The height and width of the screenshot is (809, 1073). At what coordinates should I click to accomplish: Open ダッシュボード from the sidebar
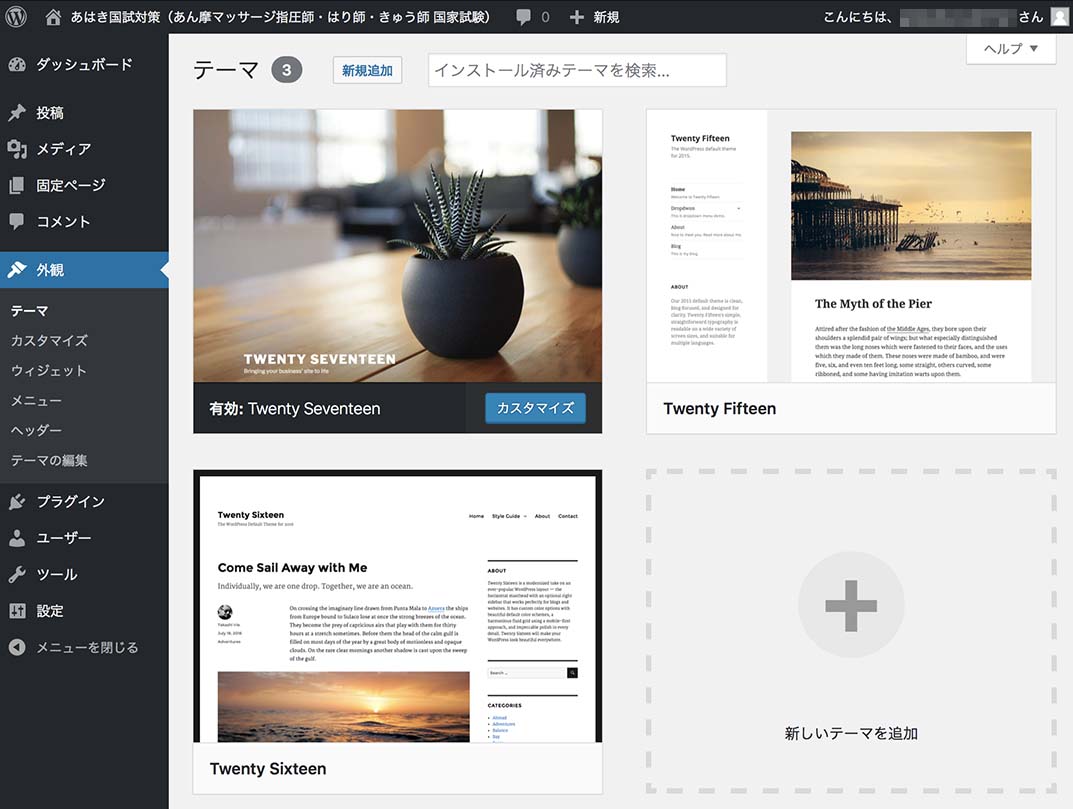pyautogui.click(x=84, y=64)
